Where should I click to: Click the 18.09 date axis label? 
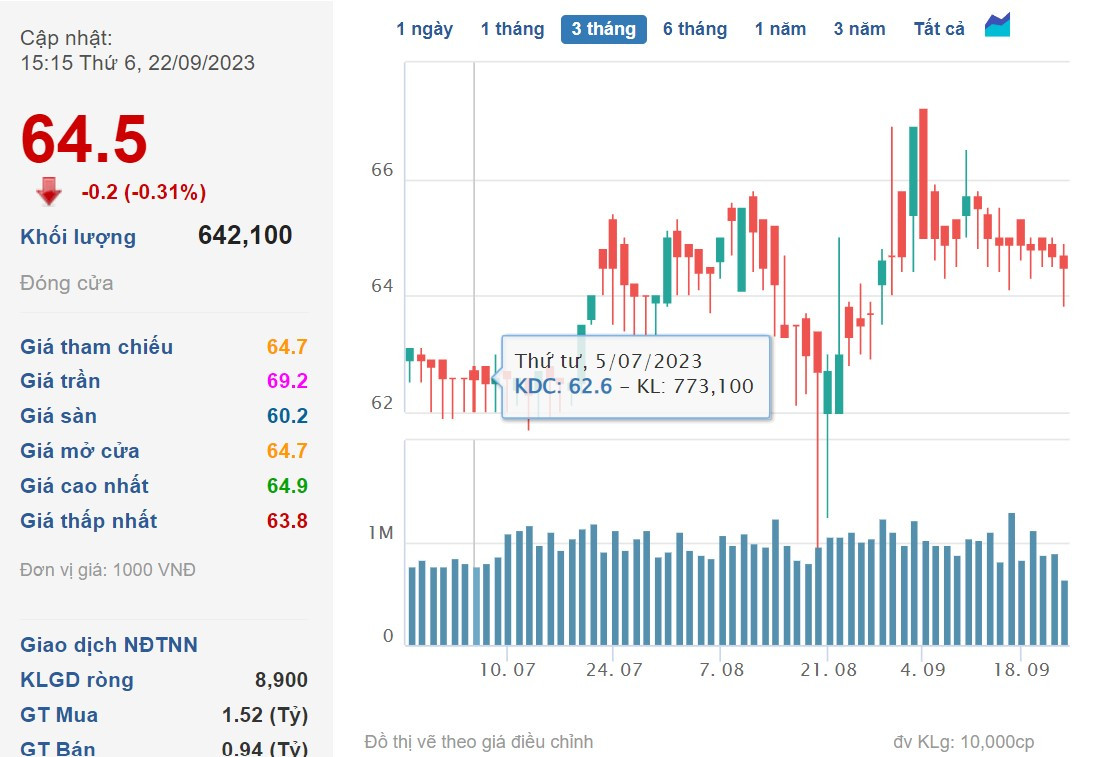click(x=1020, y=670)
